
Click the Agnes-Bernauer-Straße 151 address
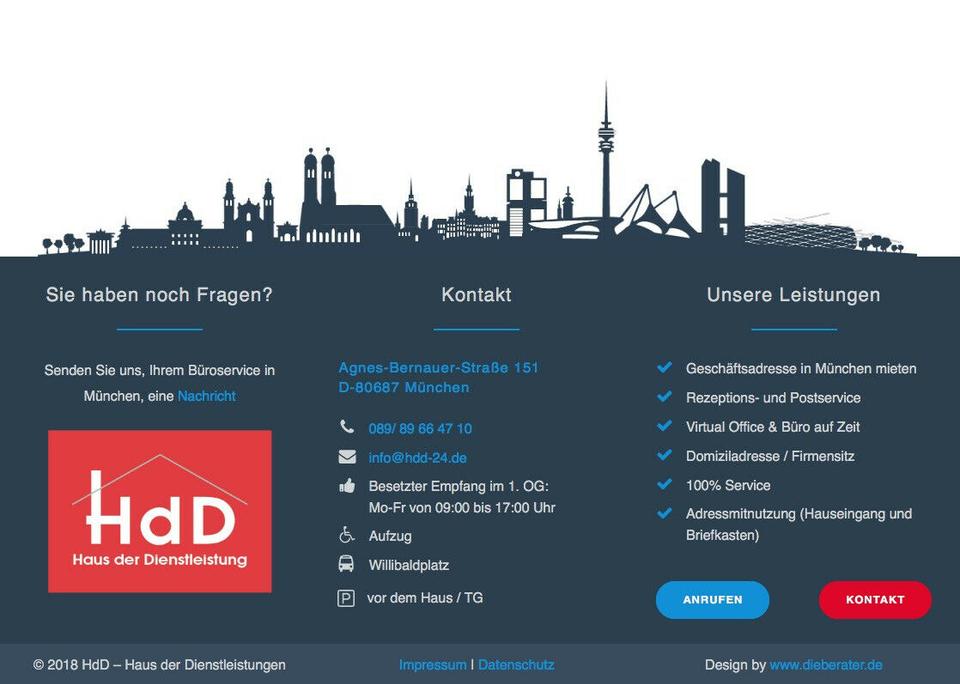click(x=438, y=368)
